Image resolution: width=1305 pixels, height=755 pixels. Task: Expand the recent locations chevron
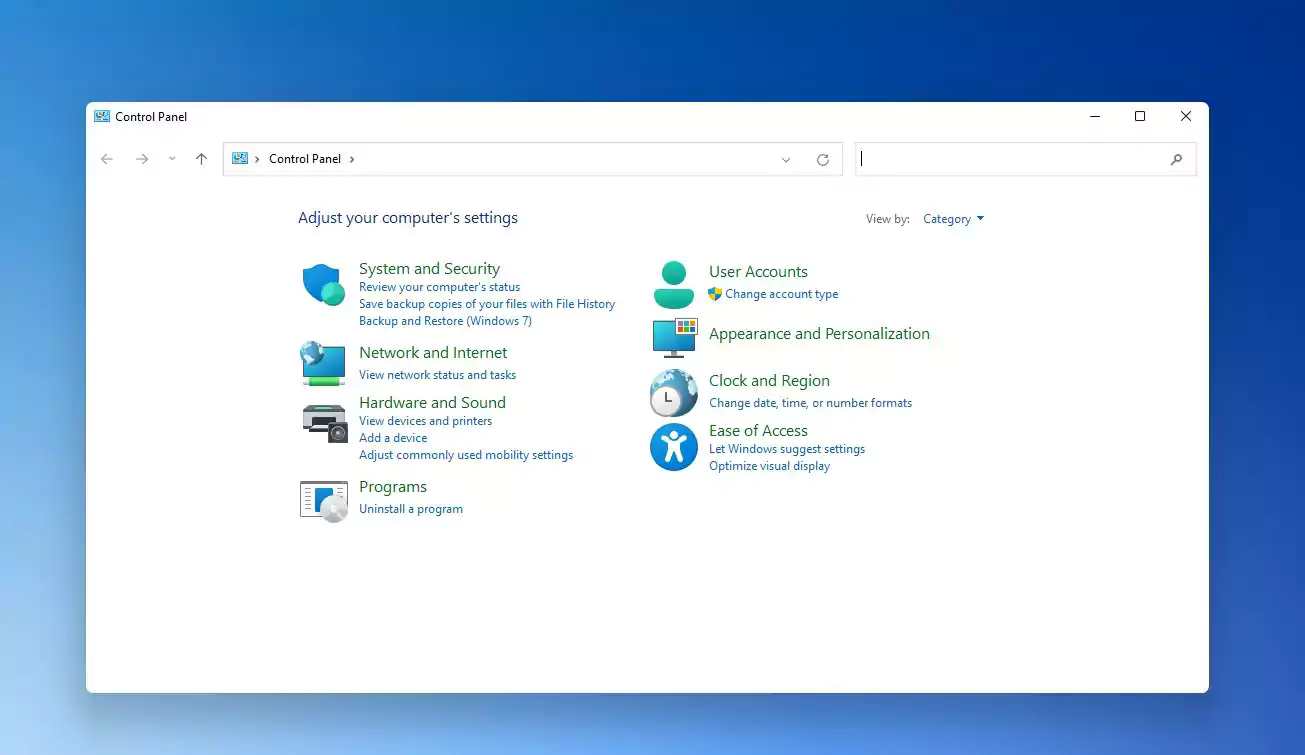pyautogui.click(x=172, y=159)
